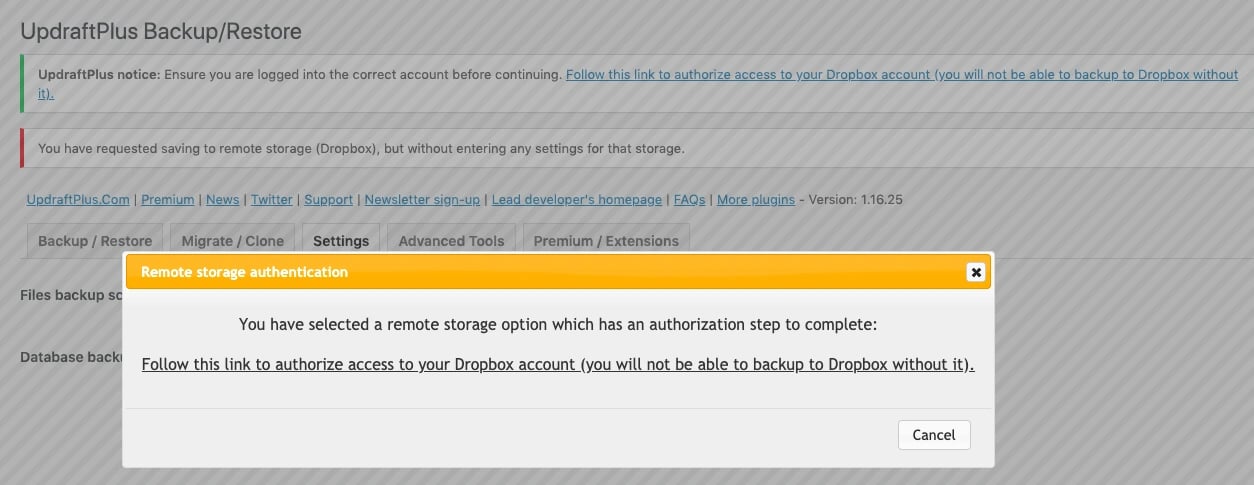Switch to the Backup / Restore tab
The width and height of the screenshot is (1254, 485).
(x=95, y=241)
